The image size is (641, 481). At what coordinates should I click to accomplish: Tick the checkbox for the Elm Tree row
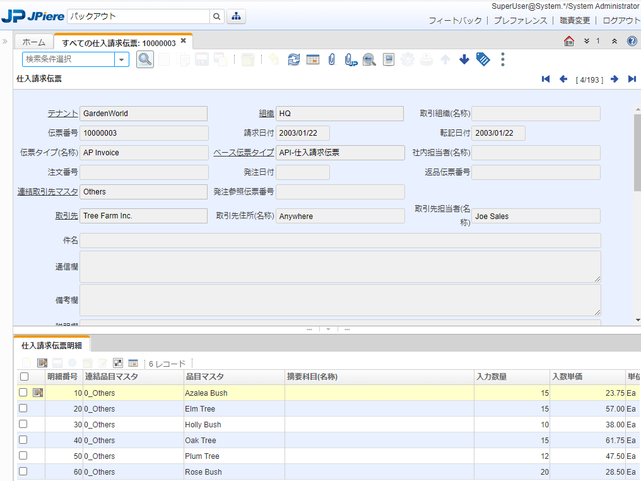pos(23,408)
